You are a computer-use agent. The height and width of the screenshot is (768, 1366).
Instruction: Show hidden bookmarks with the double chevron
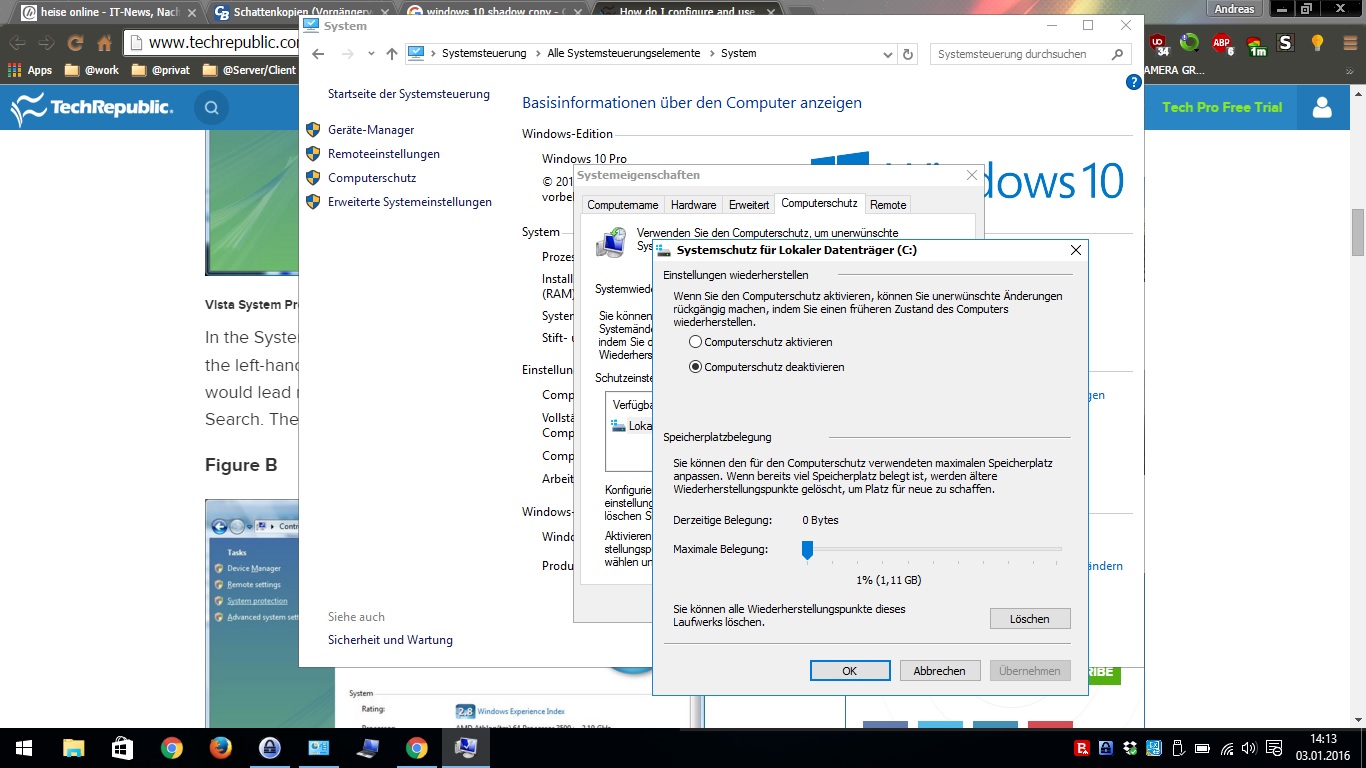1352,71
